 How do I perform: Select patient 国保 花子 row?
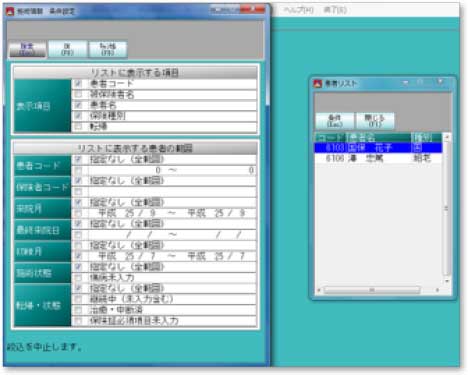[378, 148]
